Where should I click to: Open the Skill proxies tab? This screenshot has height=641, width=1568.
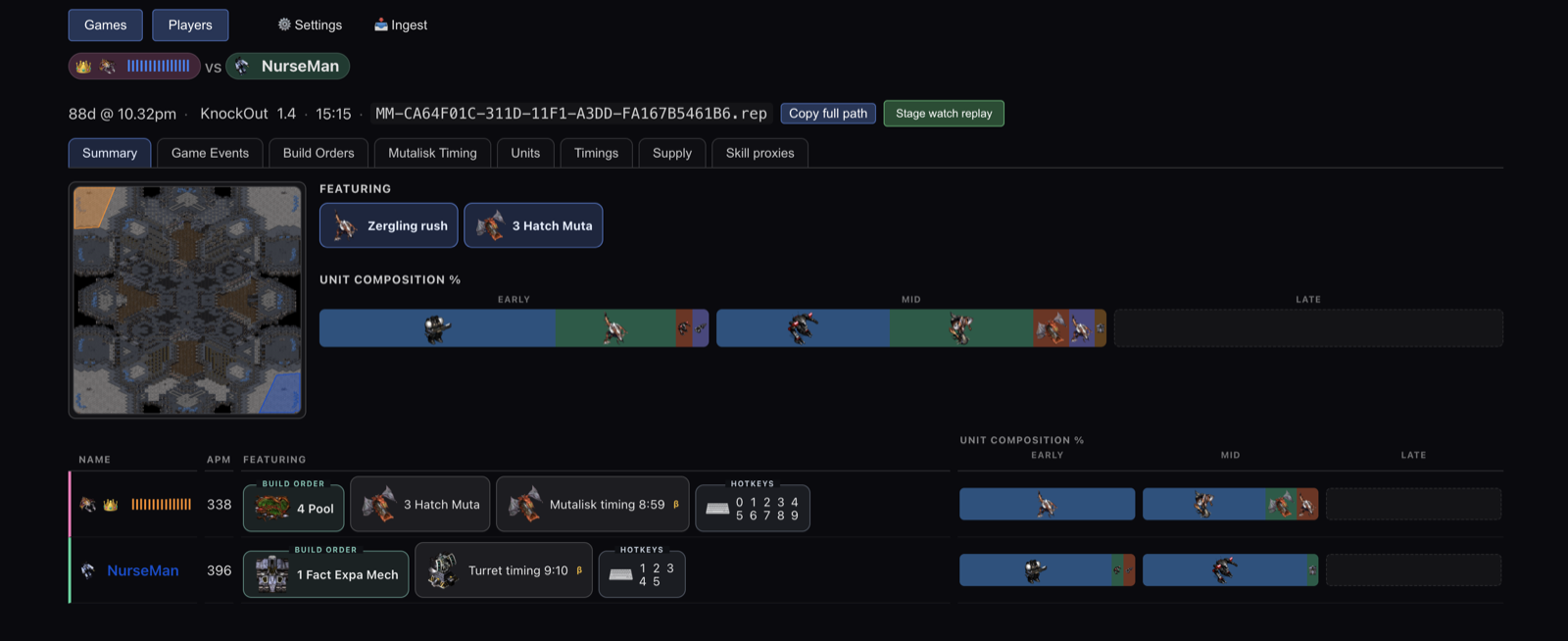760,153
